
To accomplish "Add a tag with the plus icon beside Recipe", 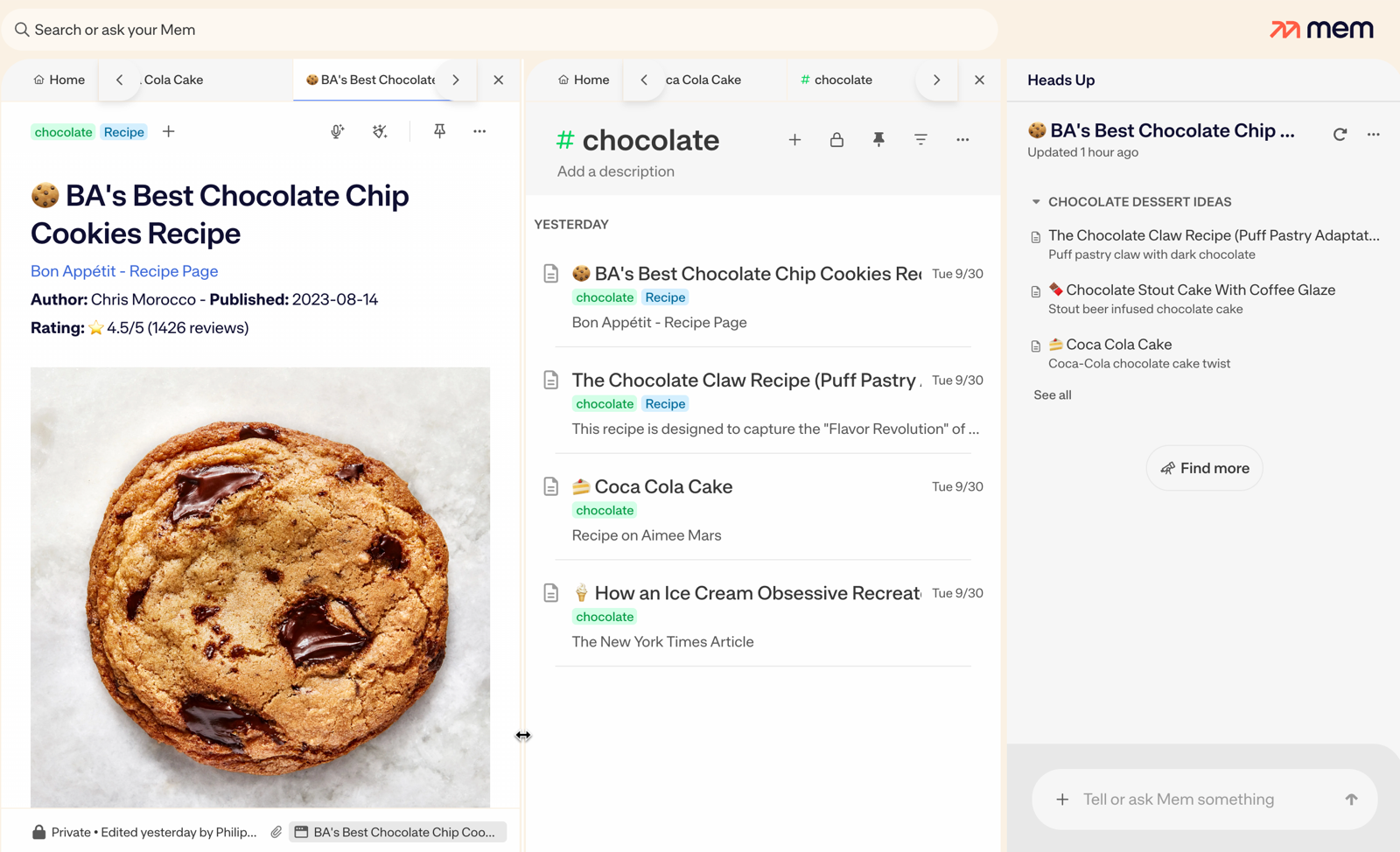I will (169, 131).
